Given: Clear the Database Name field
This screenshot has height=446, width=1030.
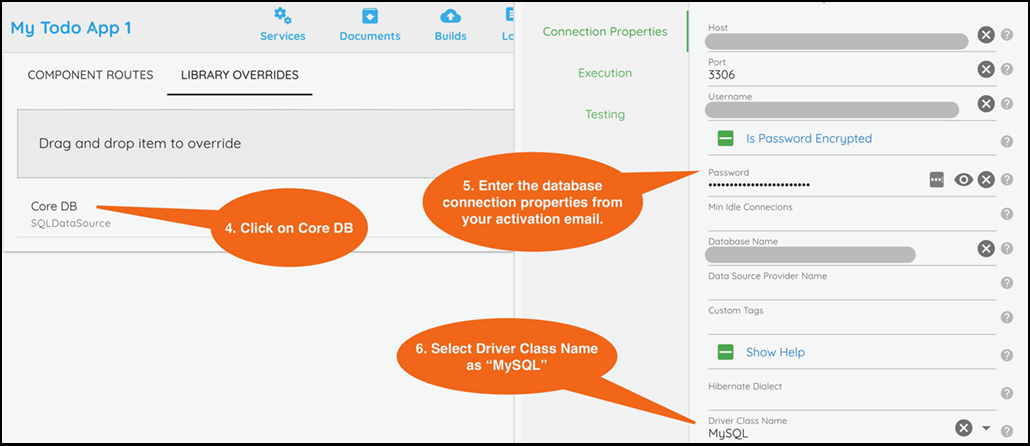Looking at the screenshot, I should pyautogui.click(x=985, y=249).
